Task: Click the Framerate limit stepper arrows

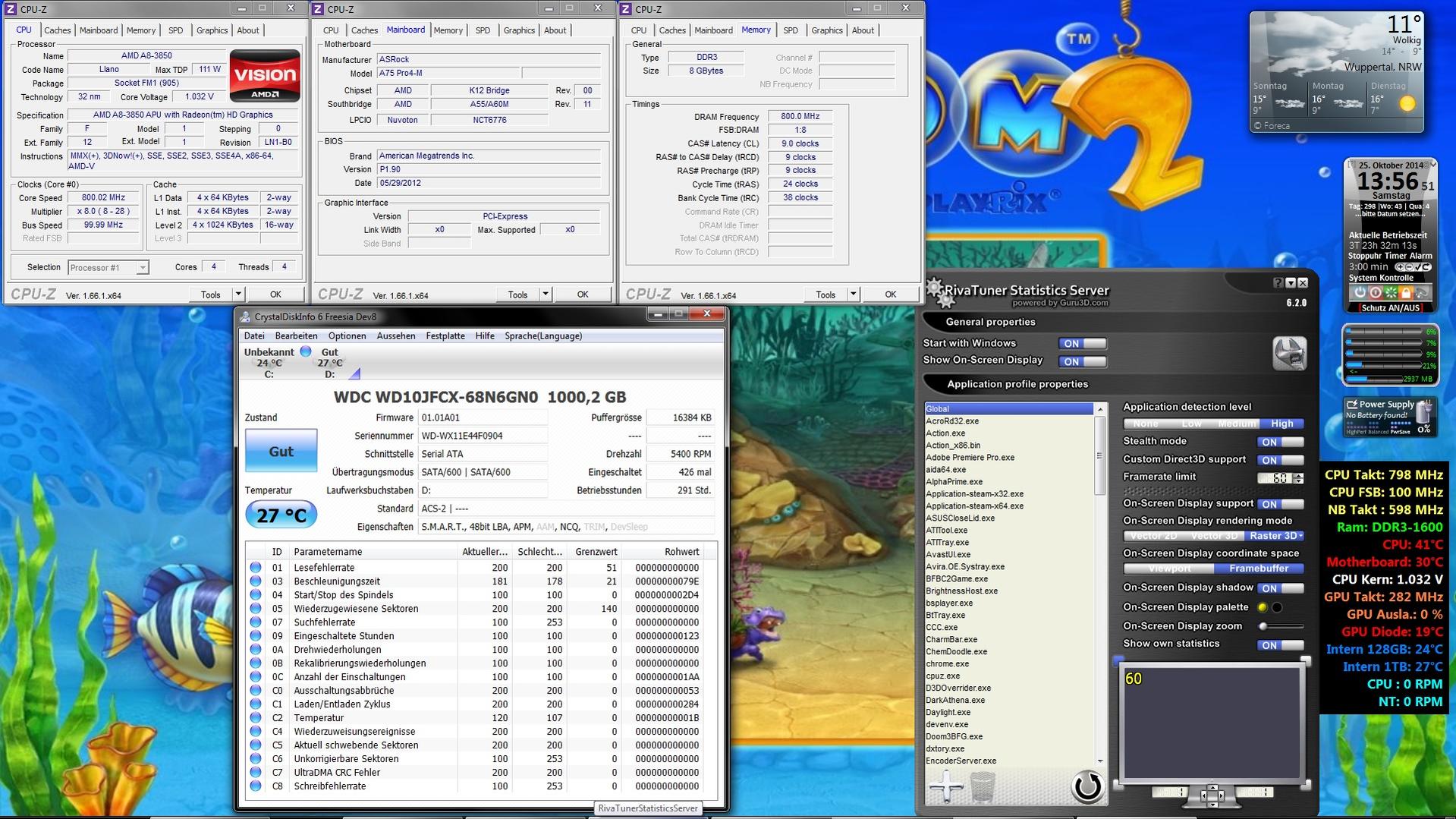Action: click(x=1298, y=478)
